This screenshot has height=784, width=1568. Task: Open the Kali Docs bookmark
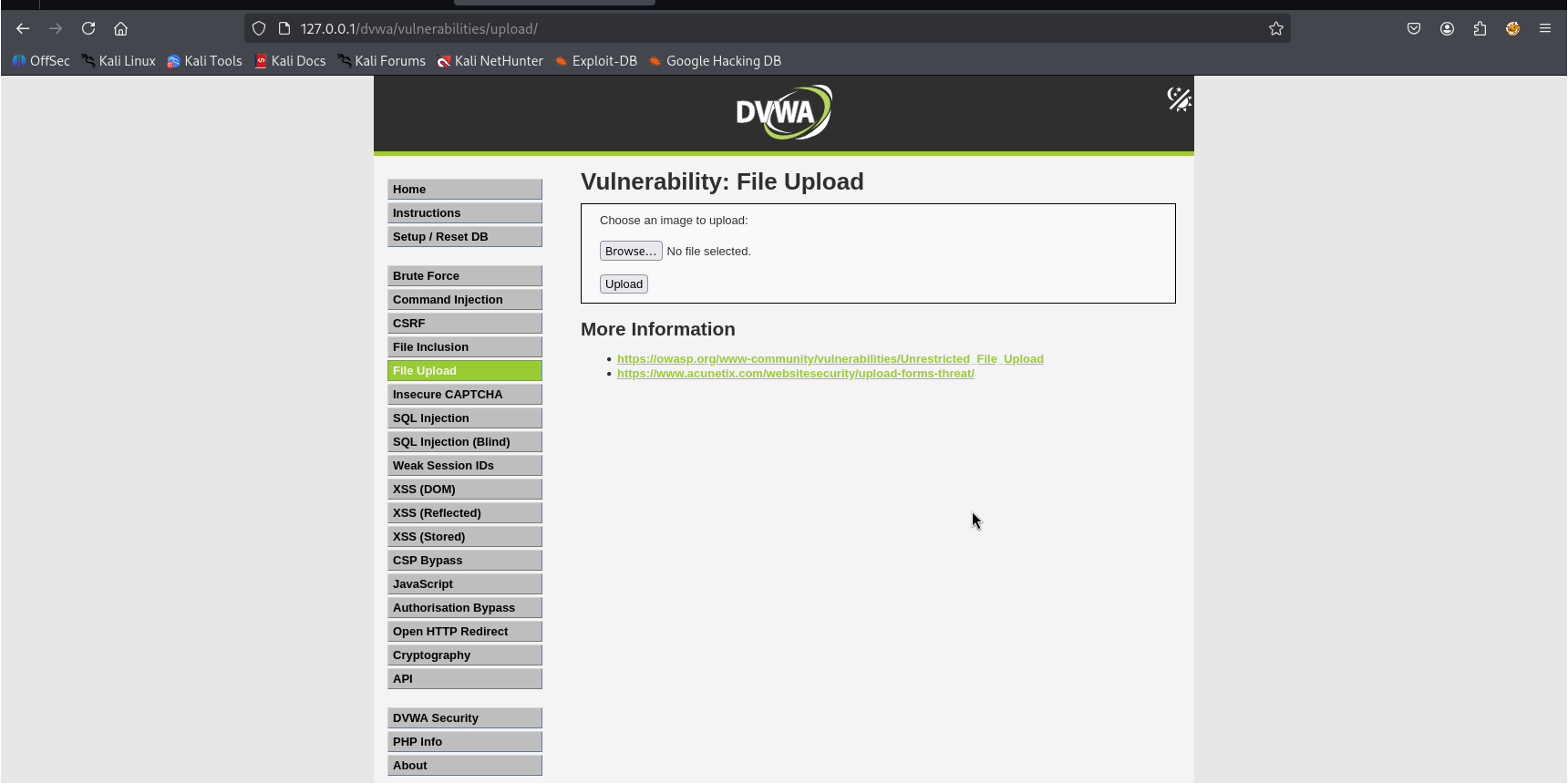[290, 61]
